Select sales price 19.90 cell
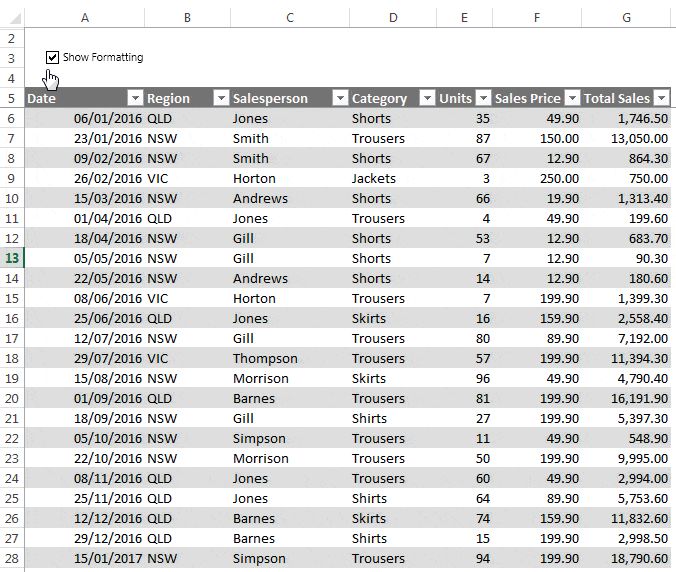The image size is (676, 572). tap(537, 198)
